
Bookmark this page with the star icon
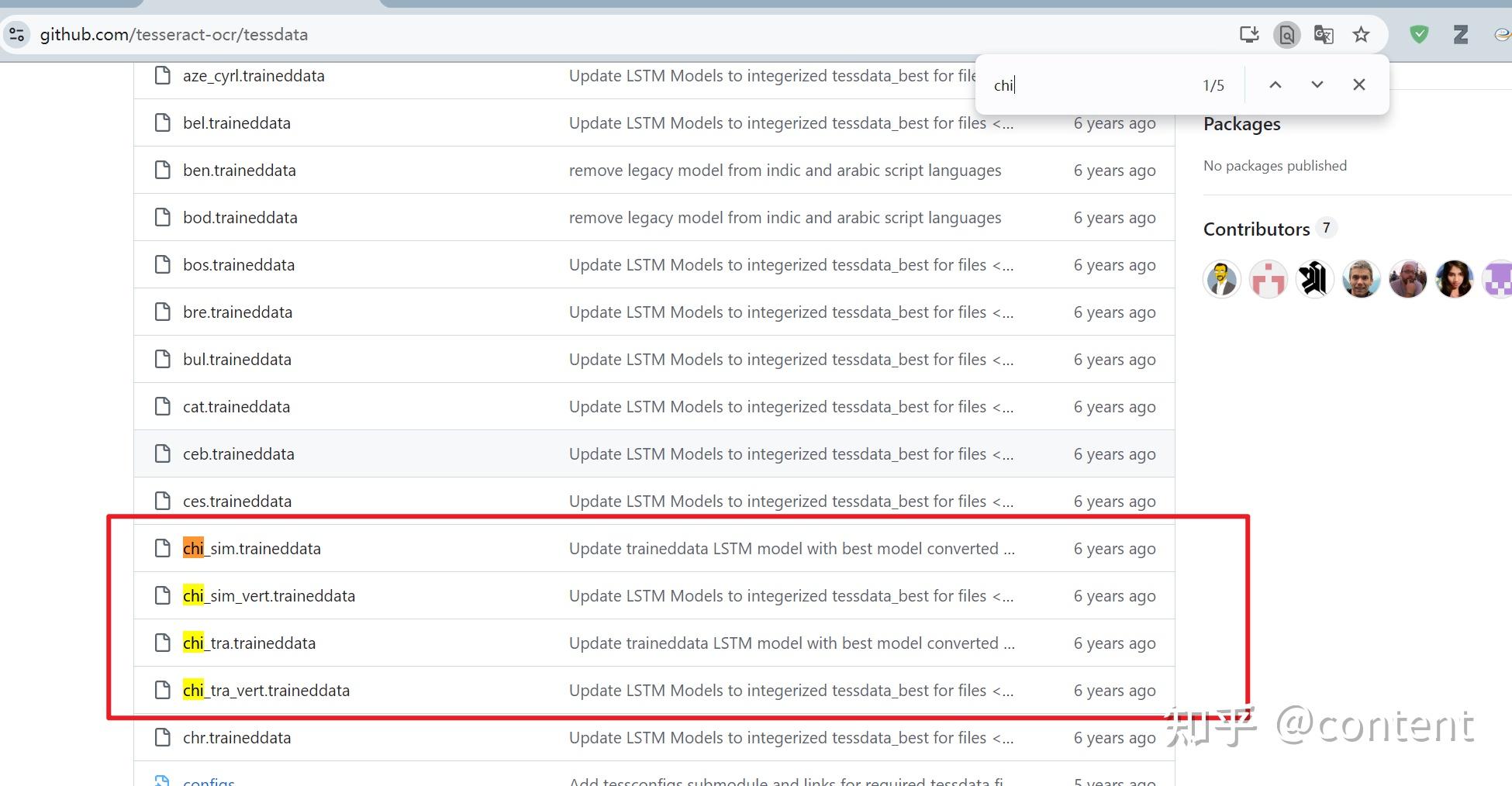1361,34
